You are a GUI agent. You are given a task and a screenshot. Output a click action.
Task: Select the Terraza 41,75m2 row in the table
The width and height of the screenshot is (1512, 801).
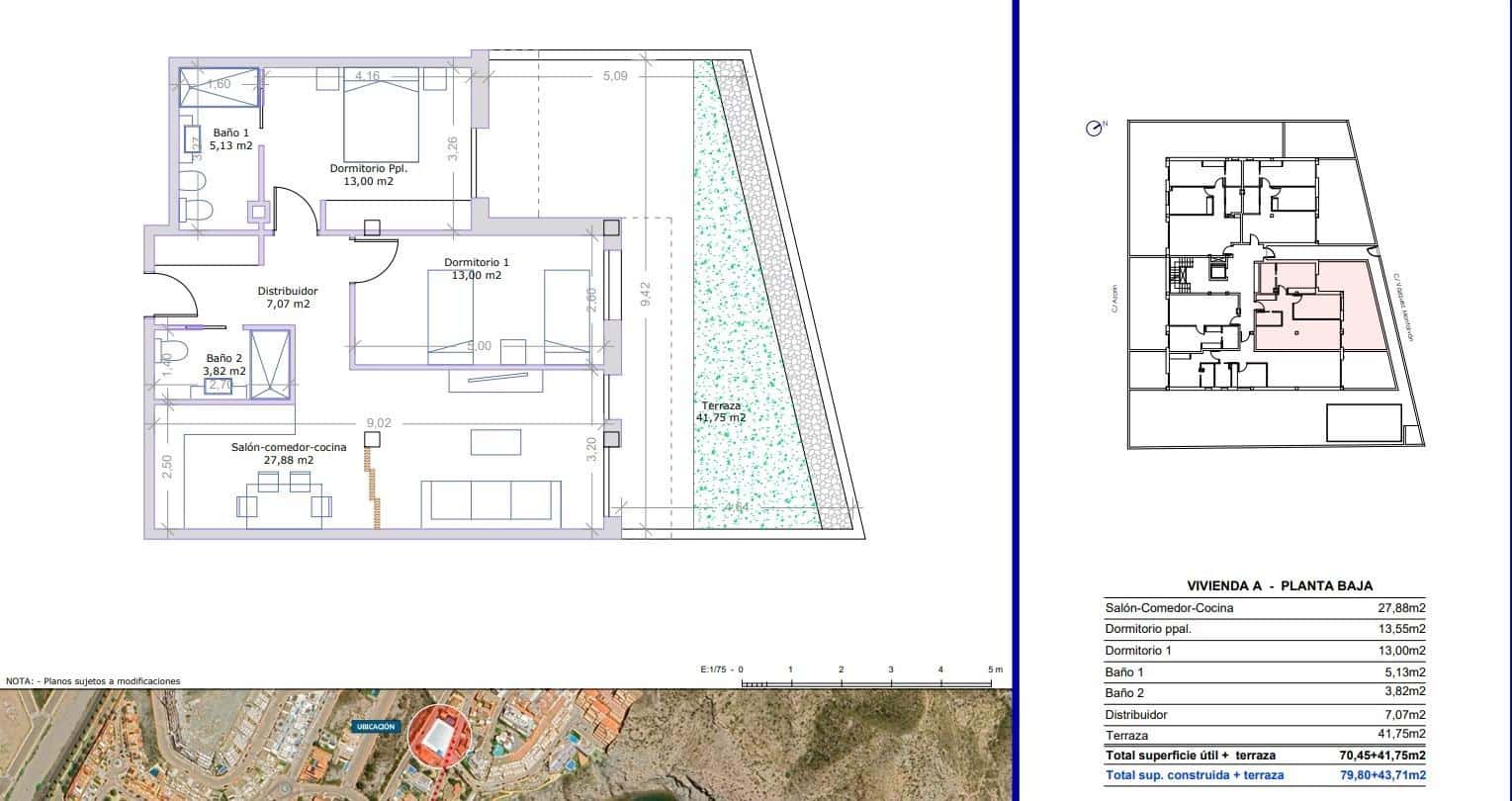tap(1263, 735)
